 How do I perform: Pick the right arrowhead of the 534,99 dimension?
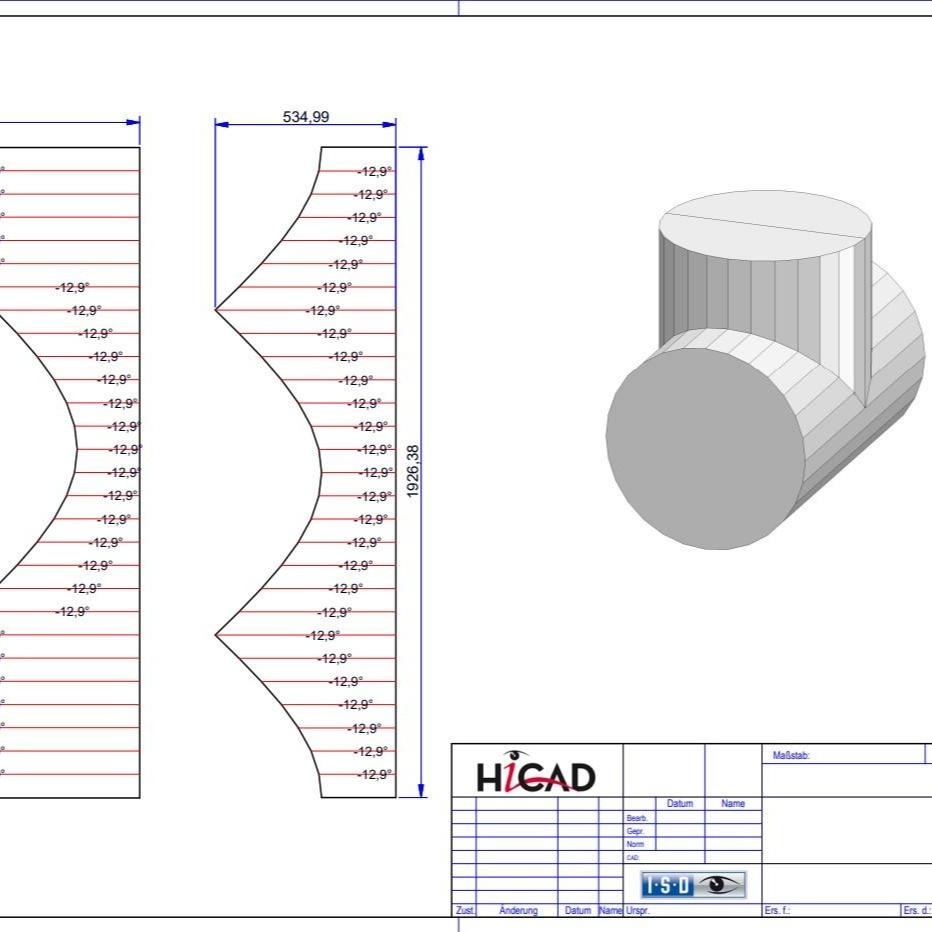pos(389,125)
